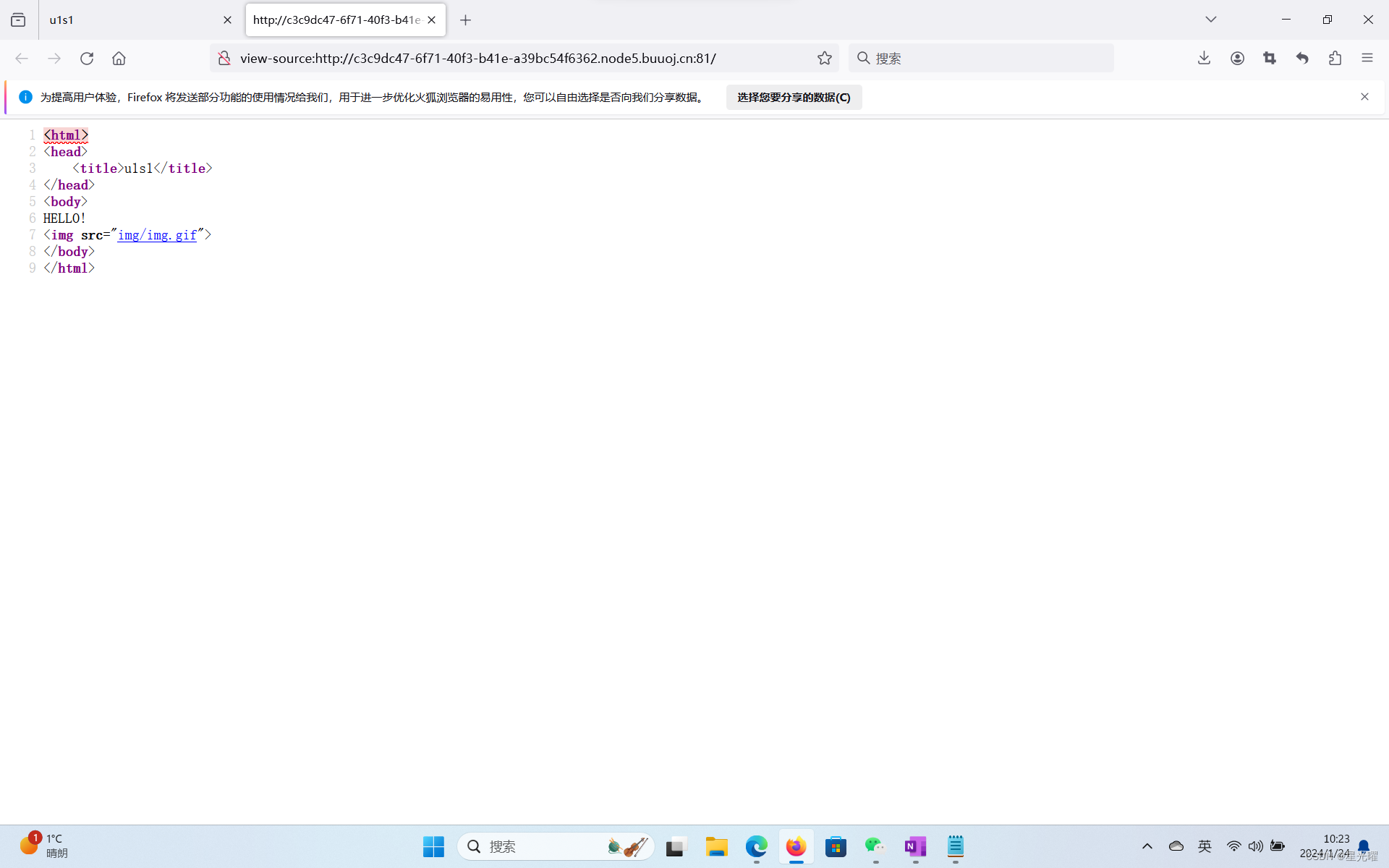This screenshot has width=1389, height=868.
Task: Launch Microsoft Edge from the taskbar
Action: (756, 846)
